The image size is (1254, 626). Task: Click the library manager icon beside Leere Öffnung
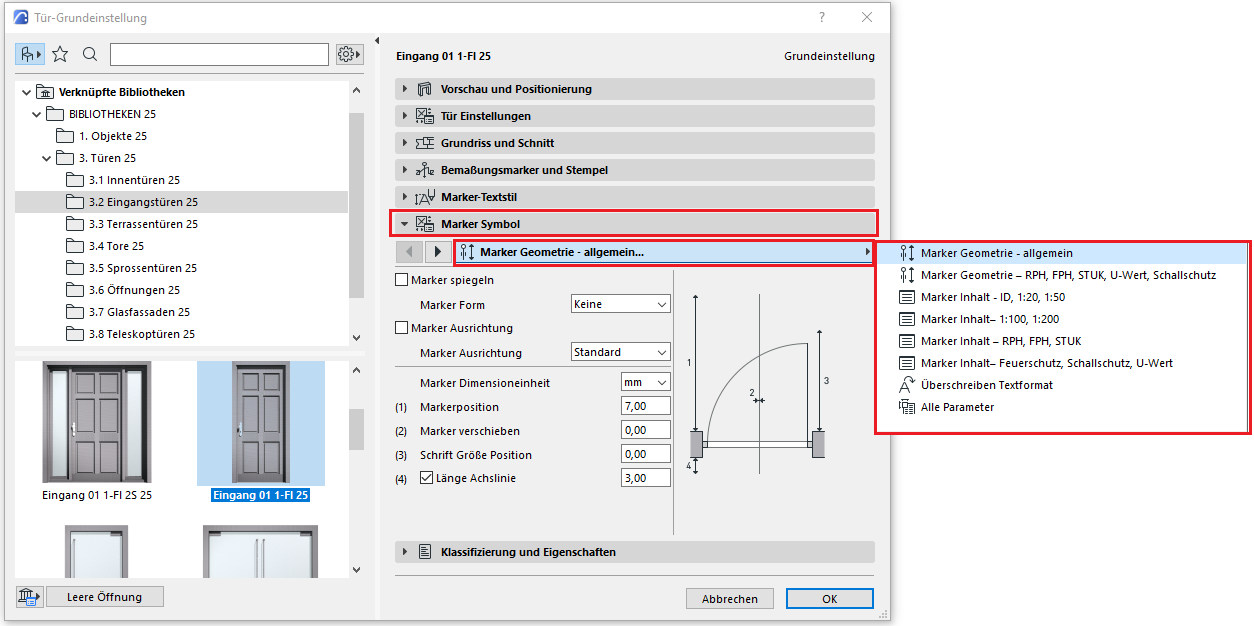(x=29, y=597)
